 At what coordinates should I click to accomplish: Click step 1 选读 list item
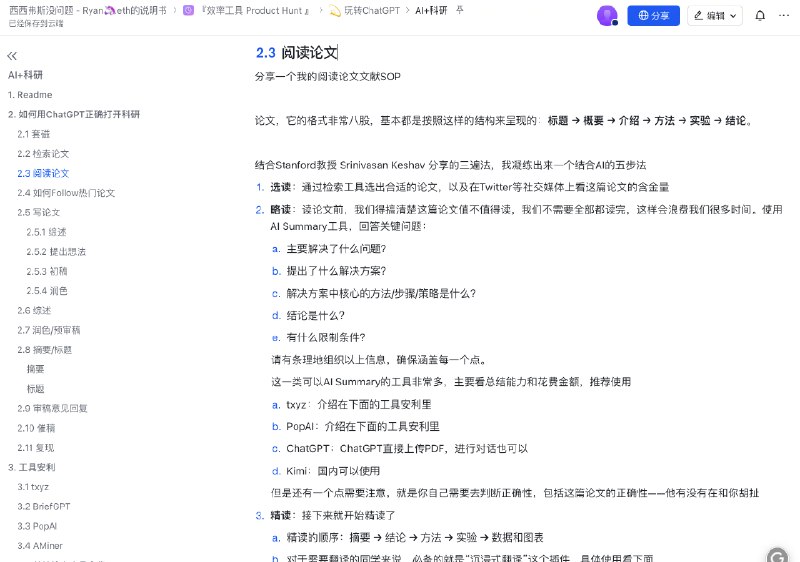click(469, 187)
